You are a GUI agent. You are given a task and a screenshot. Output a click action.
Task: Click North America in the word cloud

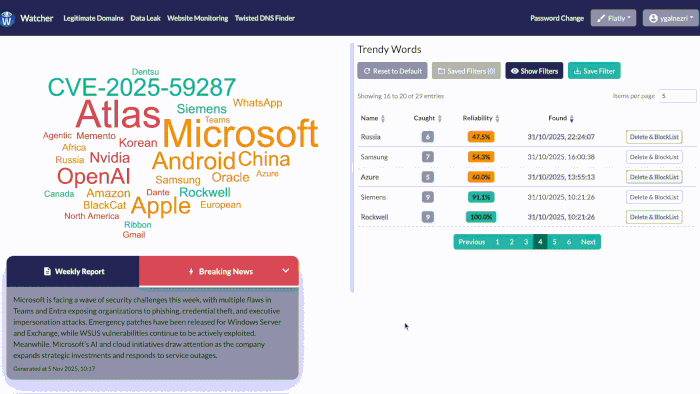coord(92,216)
